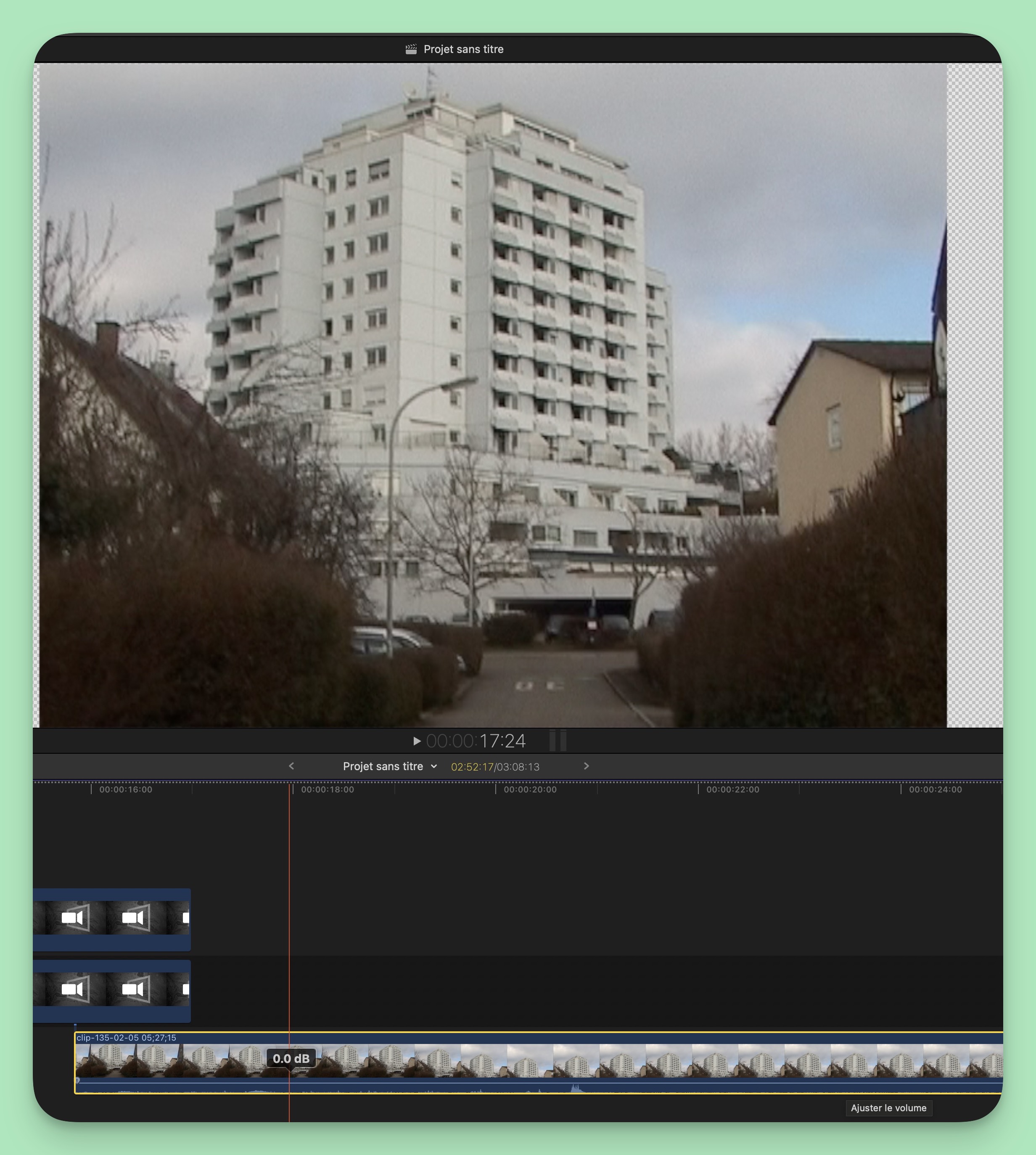The width and height of the screenshot is (1036, 1155).
Task: Click the 00:00:16:00 mark on the ruler
Action: click(126, 789)
